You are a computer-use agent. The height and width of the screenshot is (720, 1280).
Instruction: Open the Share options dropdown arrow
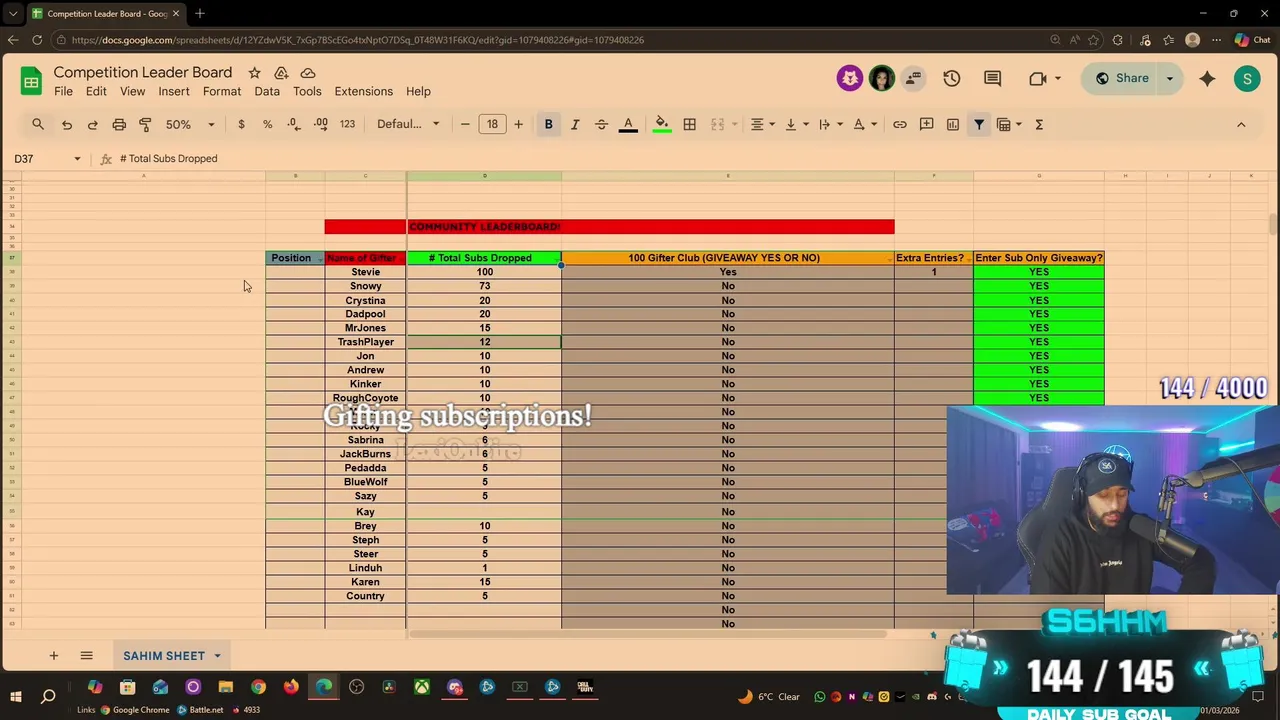1170,78
